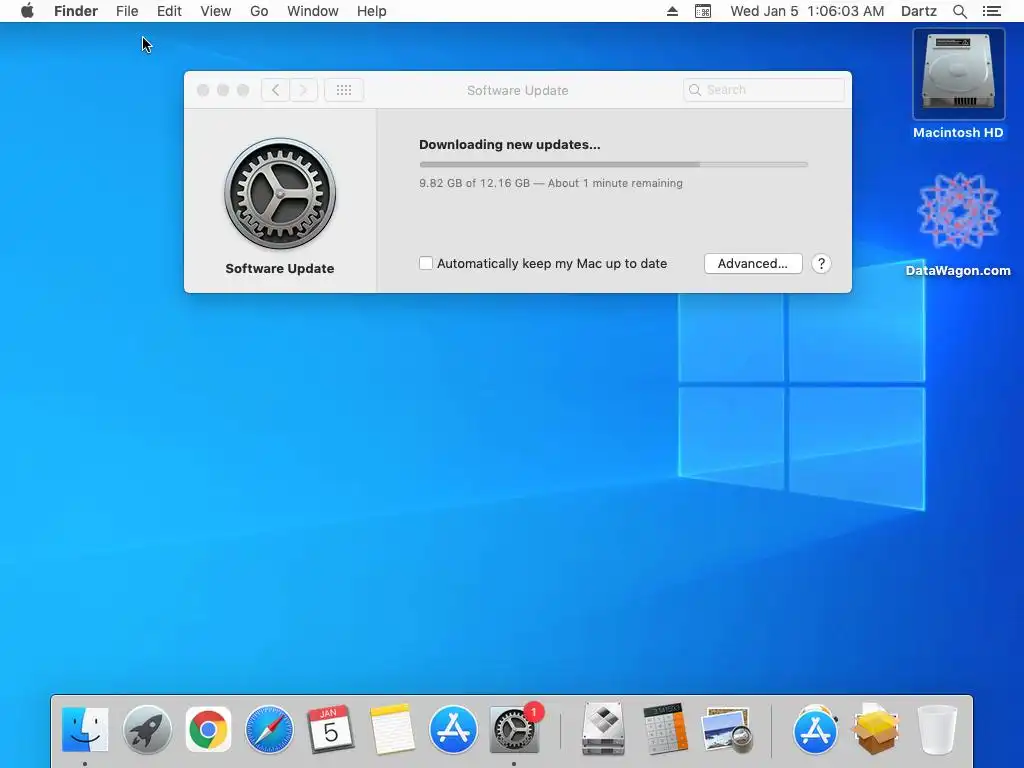Screen dimensions: 1024x768
Task: Open the Apple menu
Action: point(27,11)
